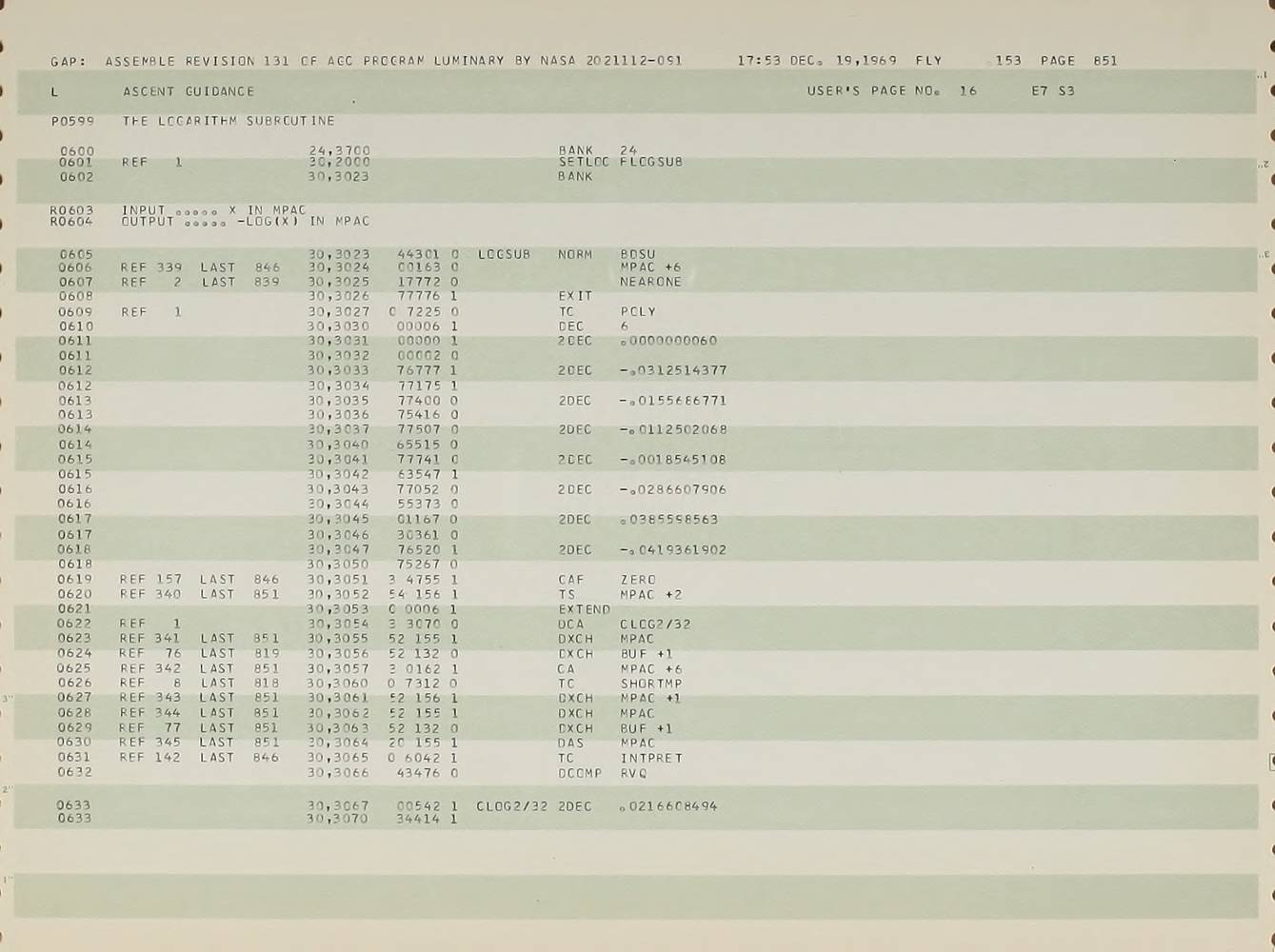1275x952 pixels.
Task: Click the 'DAS' opcode
Action: [571, 744]
